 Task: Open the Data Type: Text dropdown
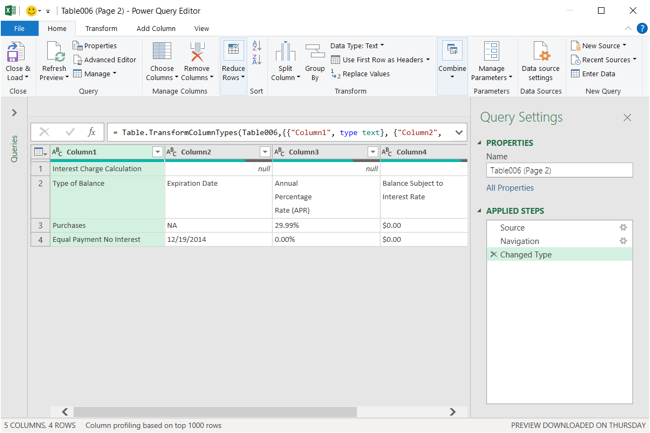click(x=357, y=46)
